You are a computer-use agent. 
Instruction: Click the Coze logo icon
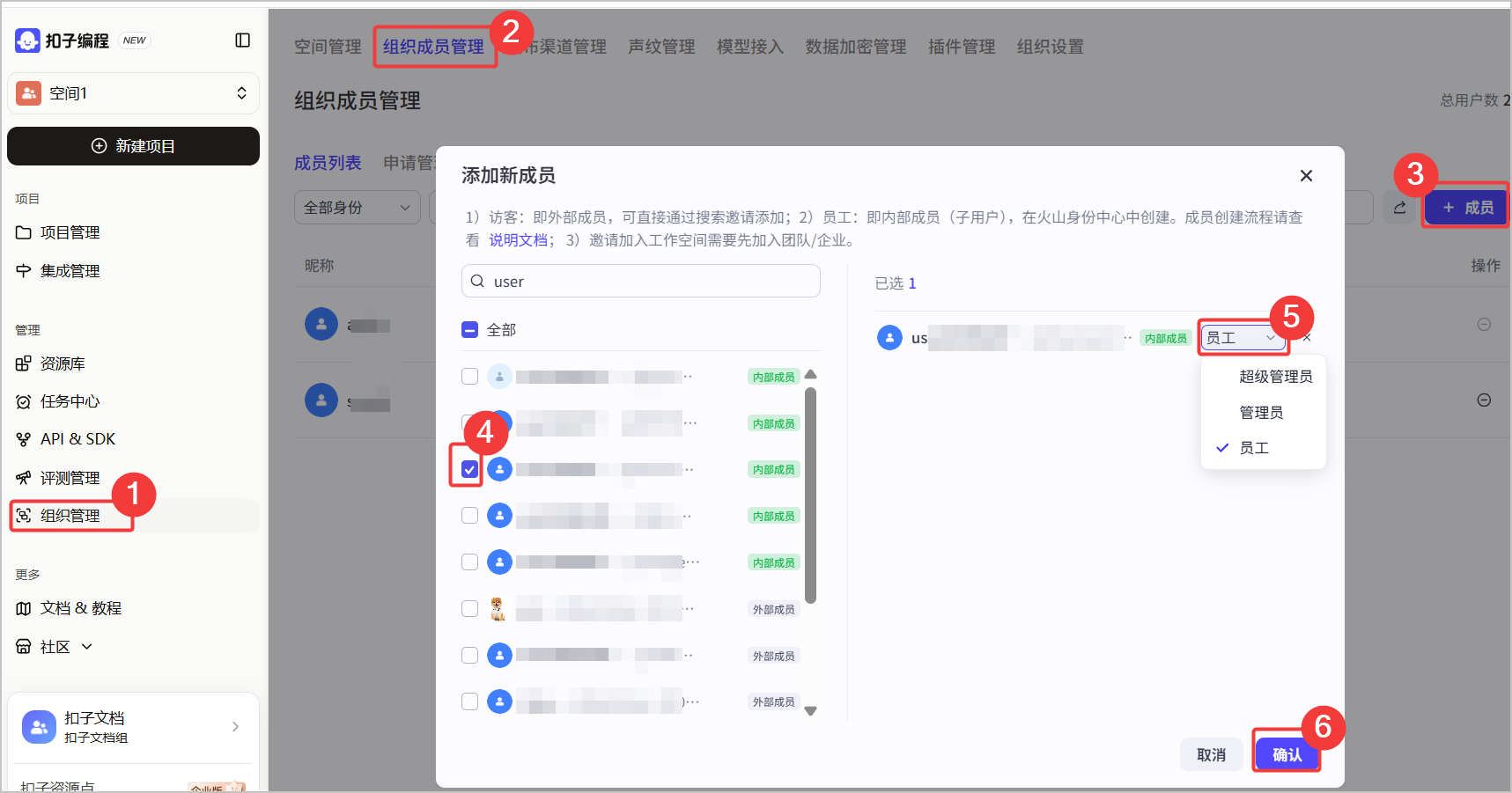click(x=27, y=40)
